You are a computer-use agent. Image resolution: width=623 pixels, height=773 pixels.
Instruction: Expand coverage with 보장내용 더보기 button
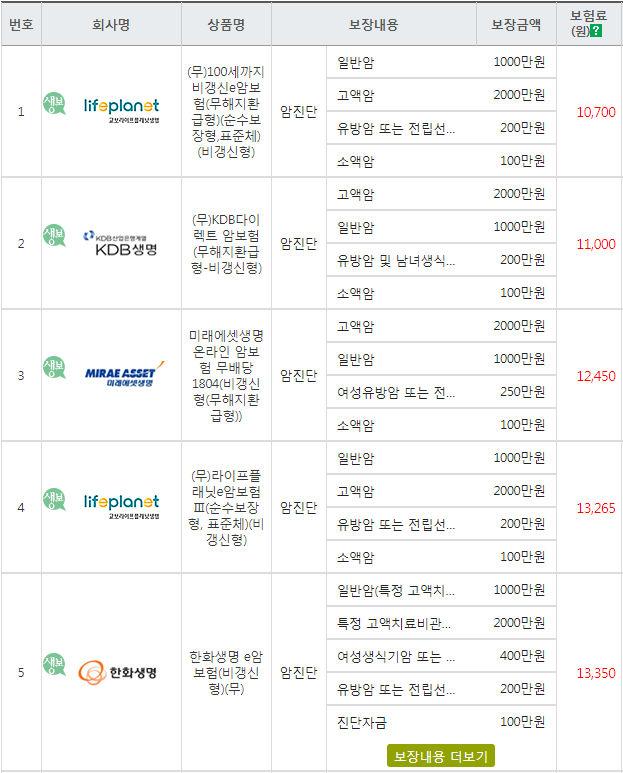click(x=441, y=756)
